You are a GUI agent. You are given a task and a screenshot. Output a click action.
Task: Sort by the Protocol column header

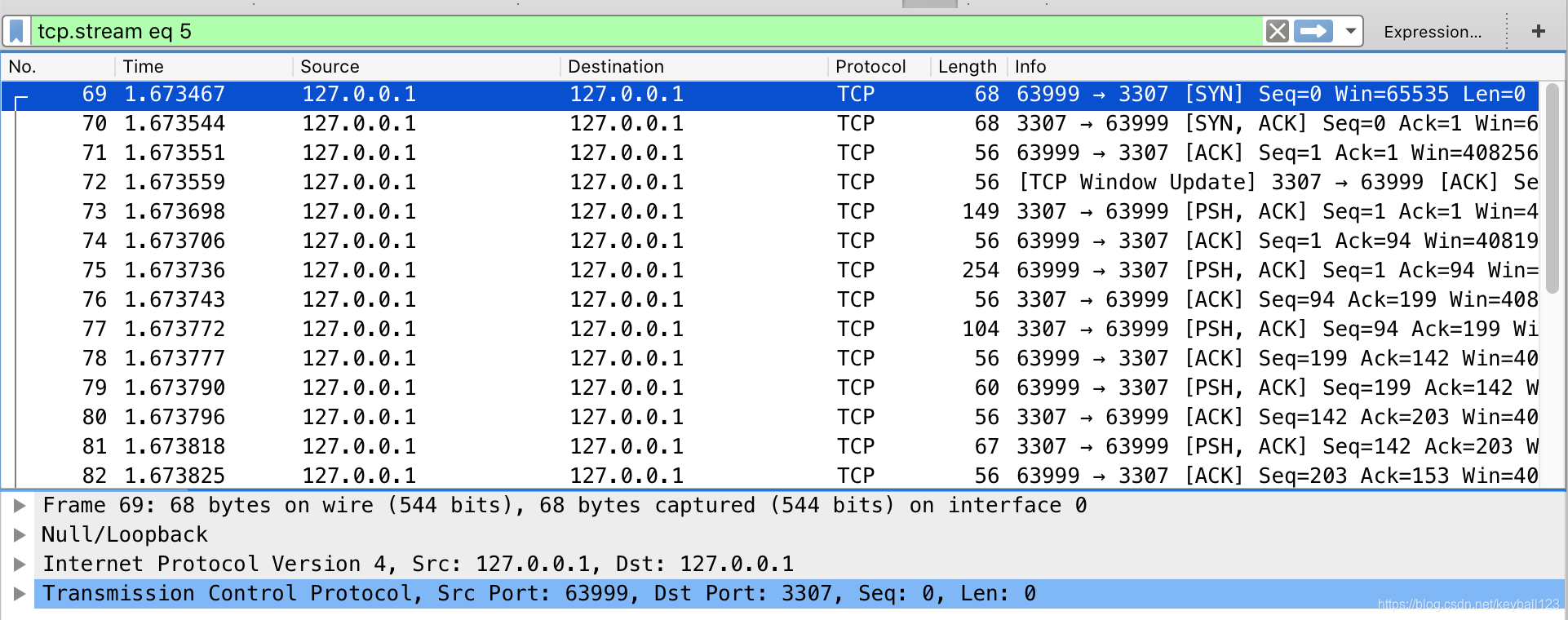879,66
